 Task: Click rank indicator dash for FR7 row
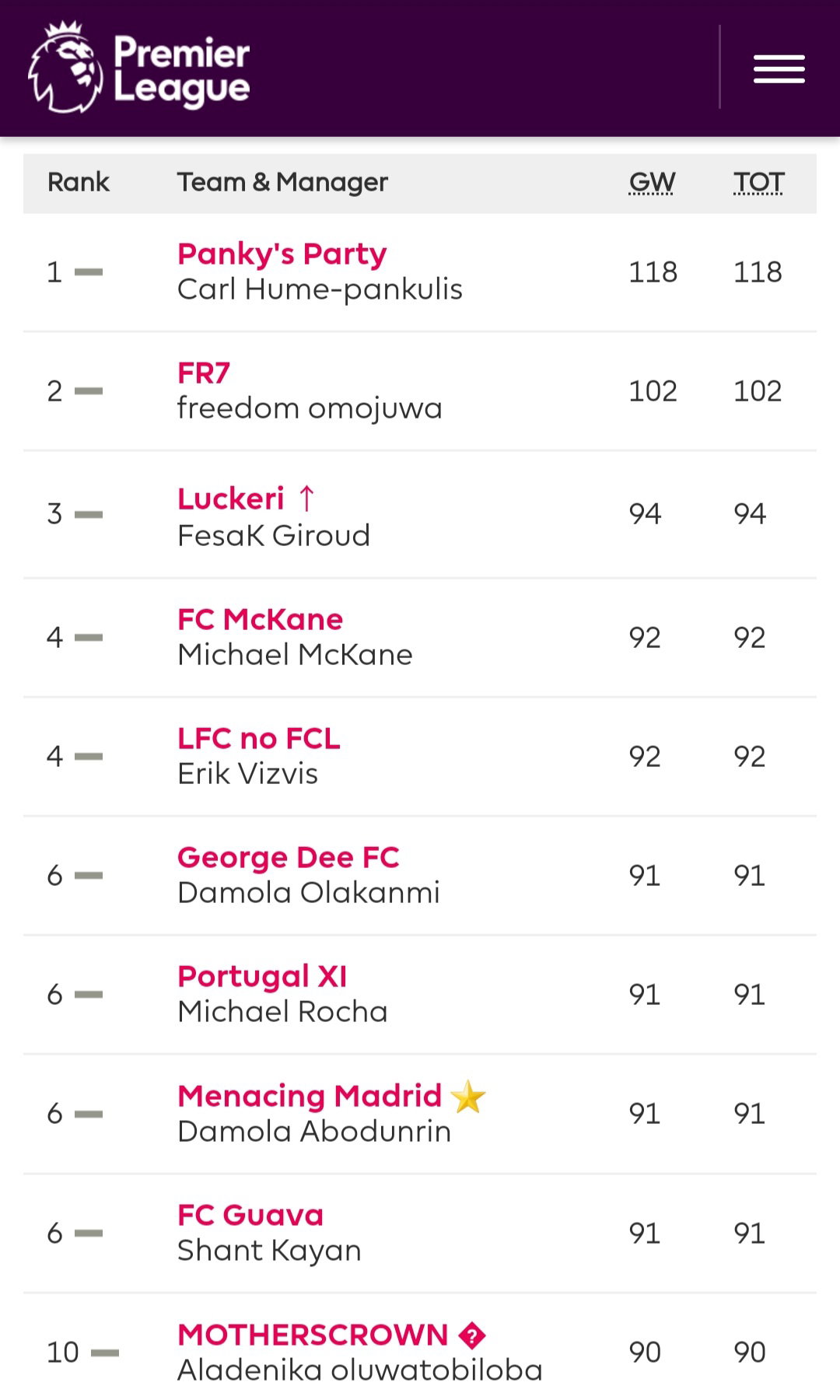(89, 390)
